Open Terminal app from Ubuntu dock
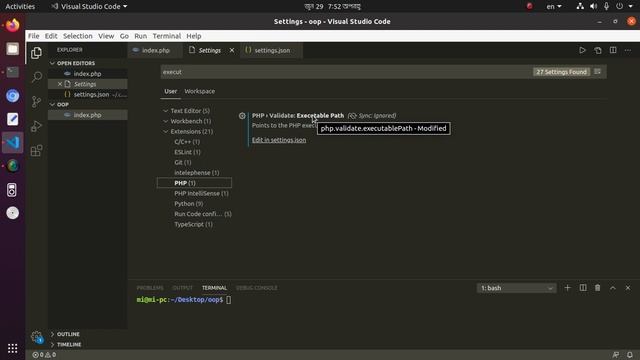640x360 pixels. point(13,72)
